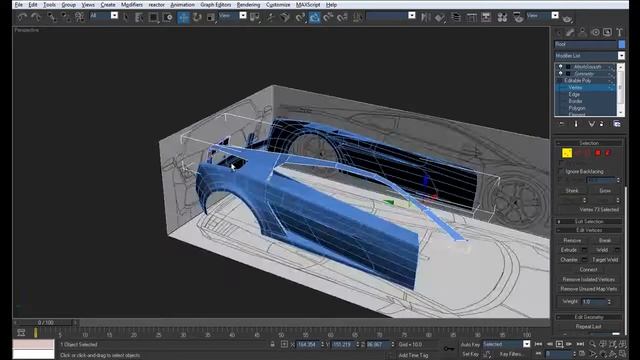Open the reactor menu
The width and height of the screenshot is (640, 360).
coord(156,5)
